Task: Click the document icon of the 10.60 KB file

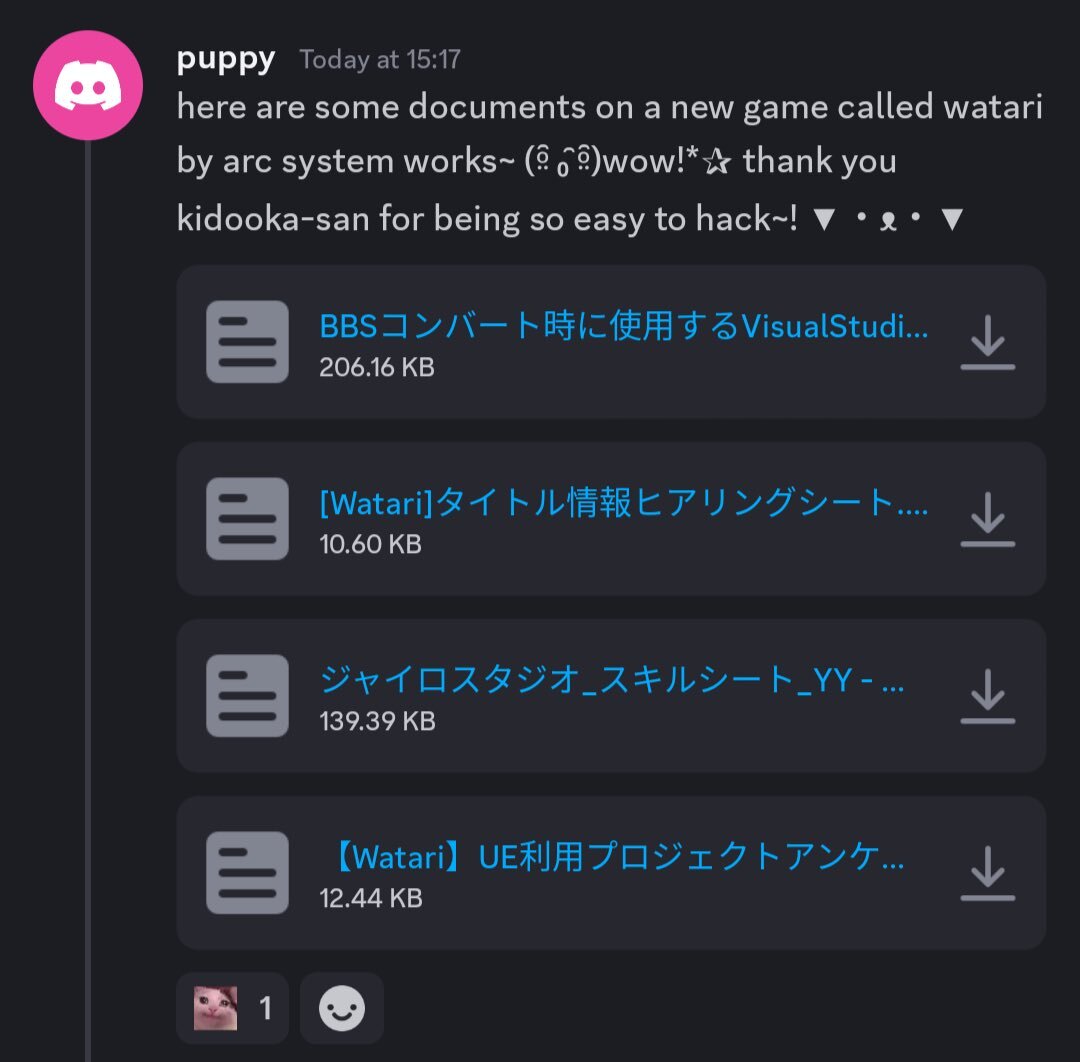Action: (x=247, y=519)
